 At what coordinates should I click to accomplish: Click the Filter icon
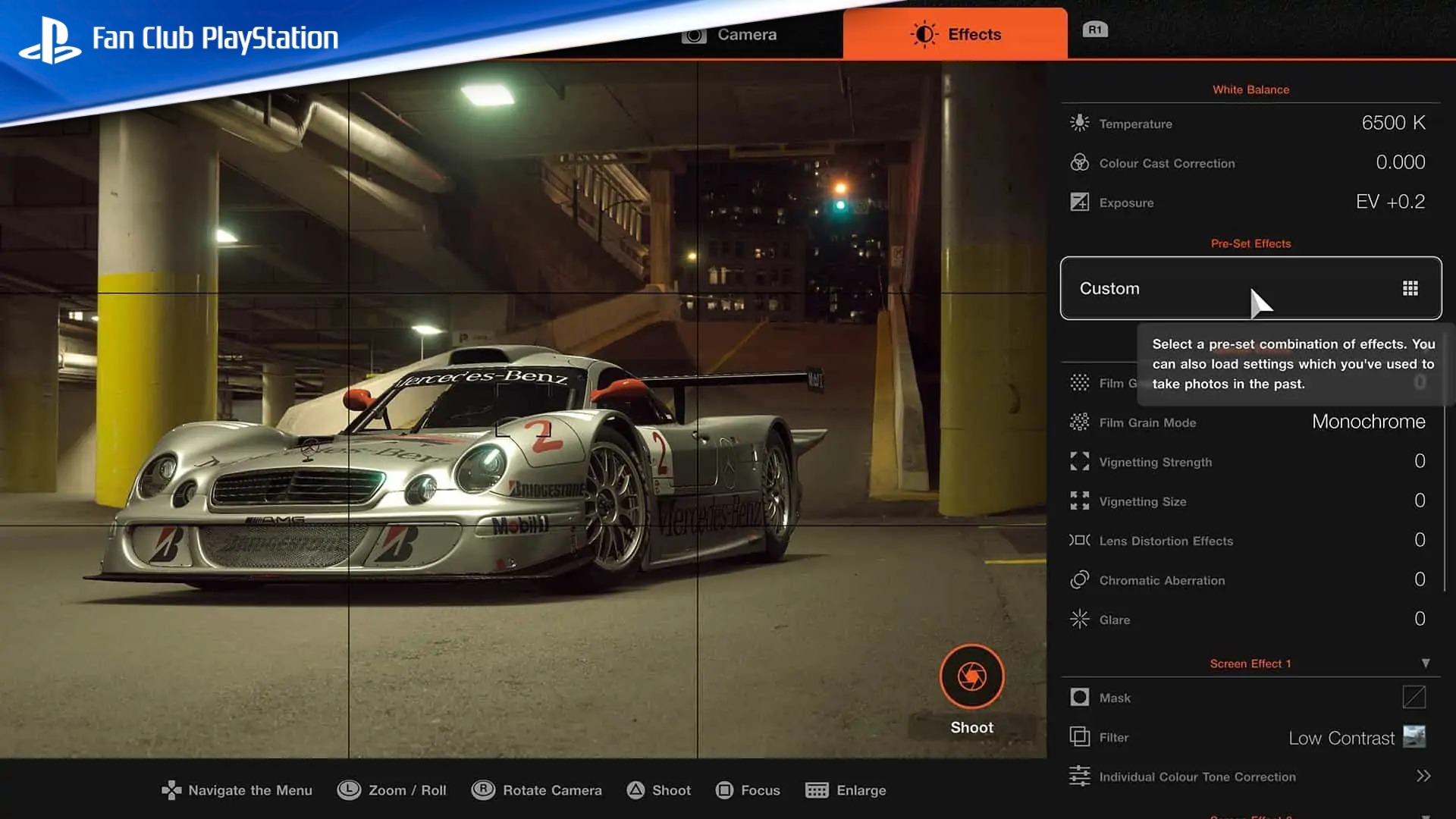(1080, 736)
